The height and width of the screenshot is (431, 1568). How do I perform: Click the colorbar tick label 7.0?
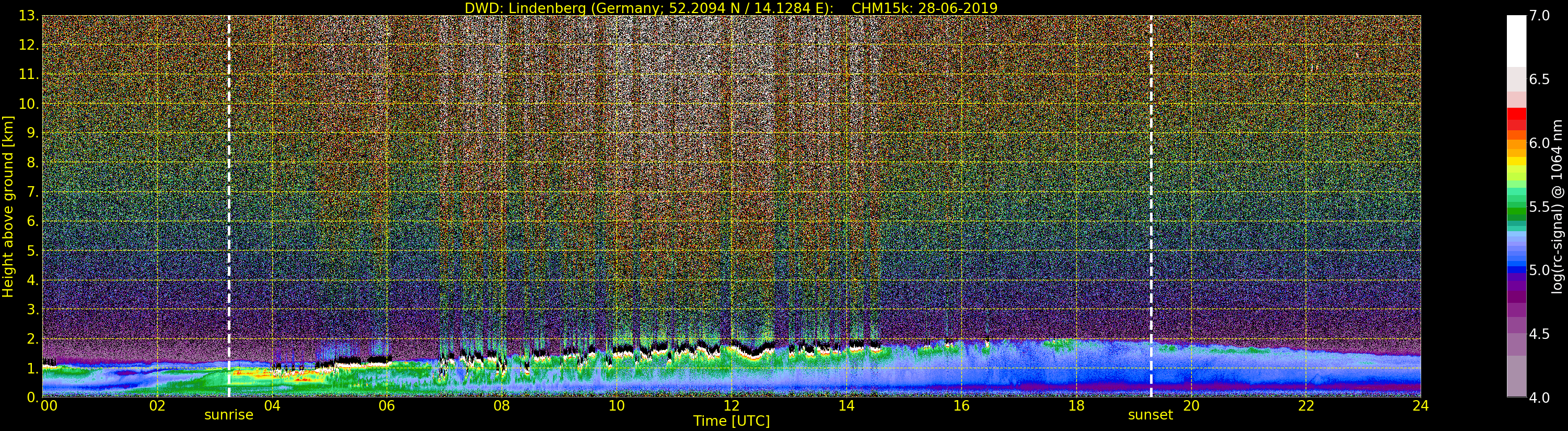pos(1539,16)
